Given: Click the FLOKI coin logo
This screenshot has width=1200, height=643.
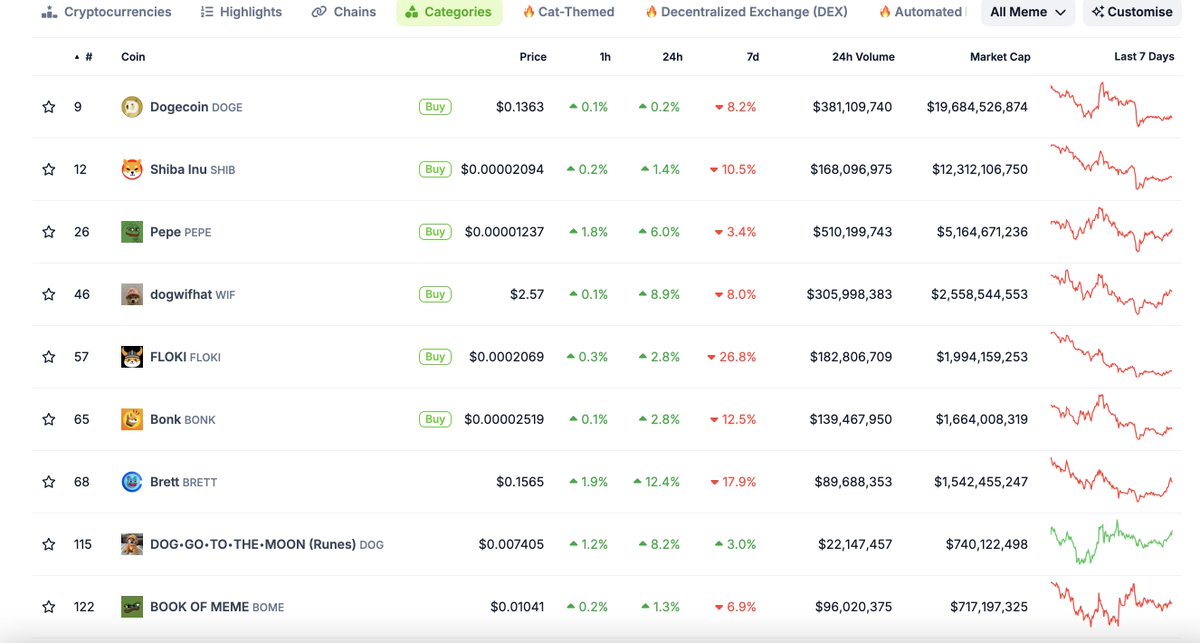Looking at the screenshot, I should (132, 357).
